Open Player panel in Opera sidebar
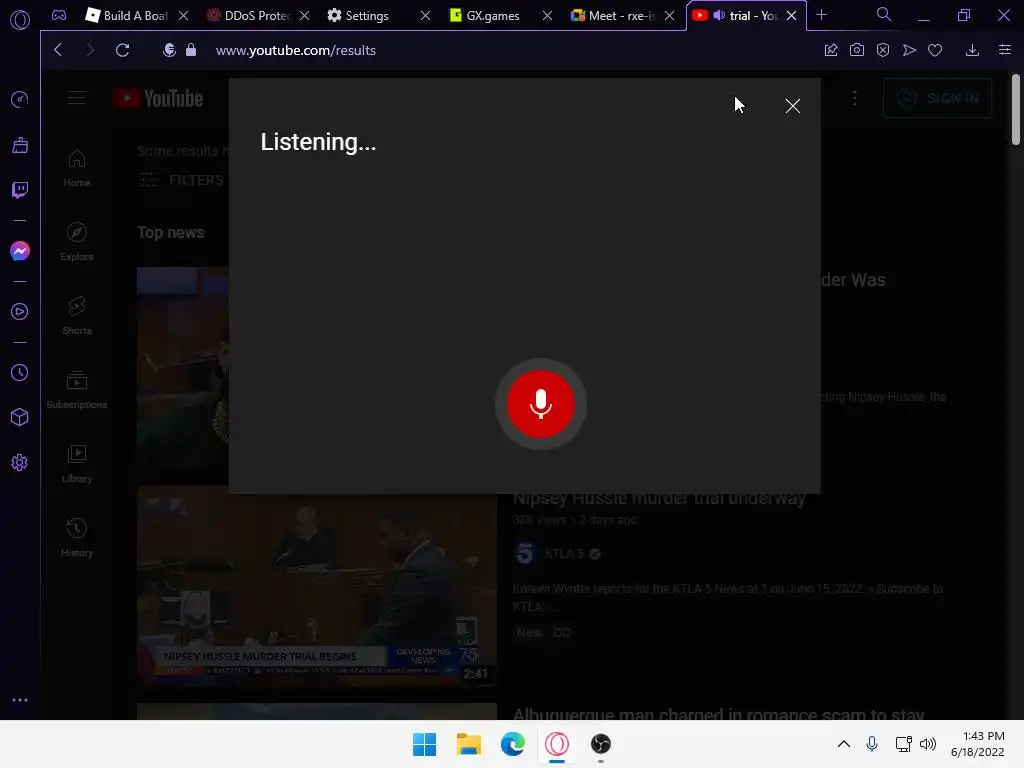This screenshot has width=1024, height=768. click(20, 312)
